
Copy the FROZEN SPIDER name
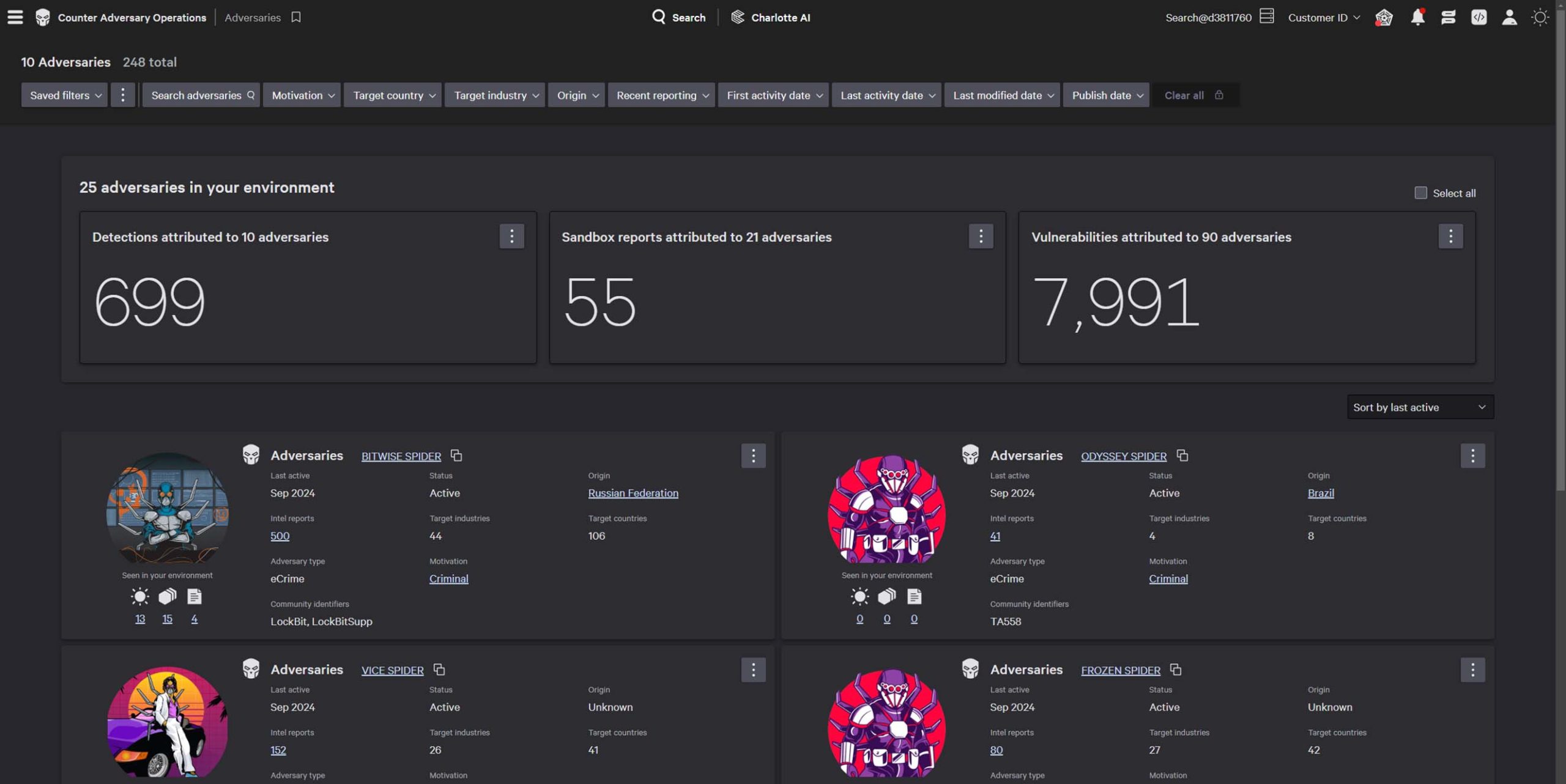(x=1175, y=669)
